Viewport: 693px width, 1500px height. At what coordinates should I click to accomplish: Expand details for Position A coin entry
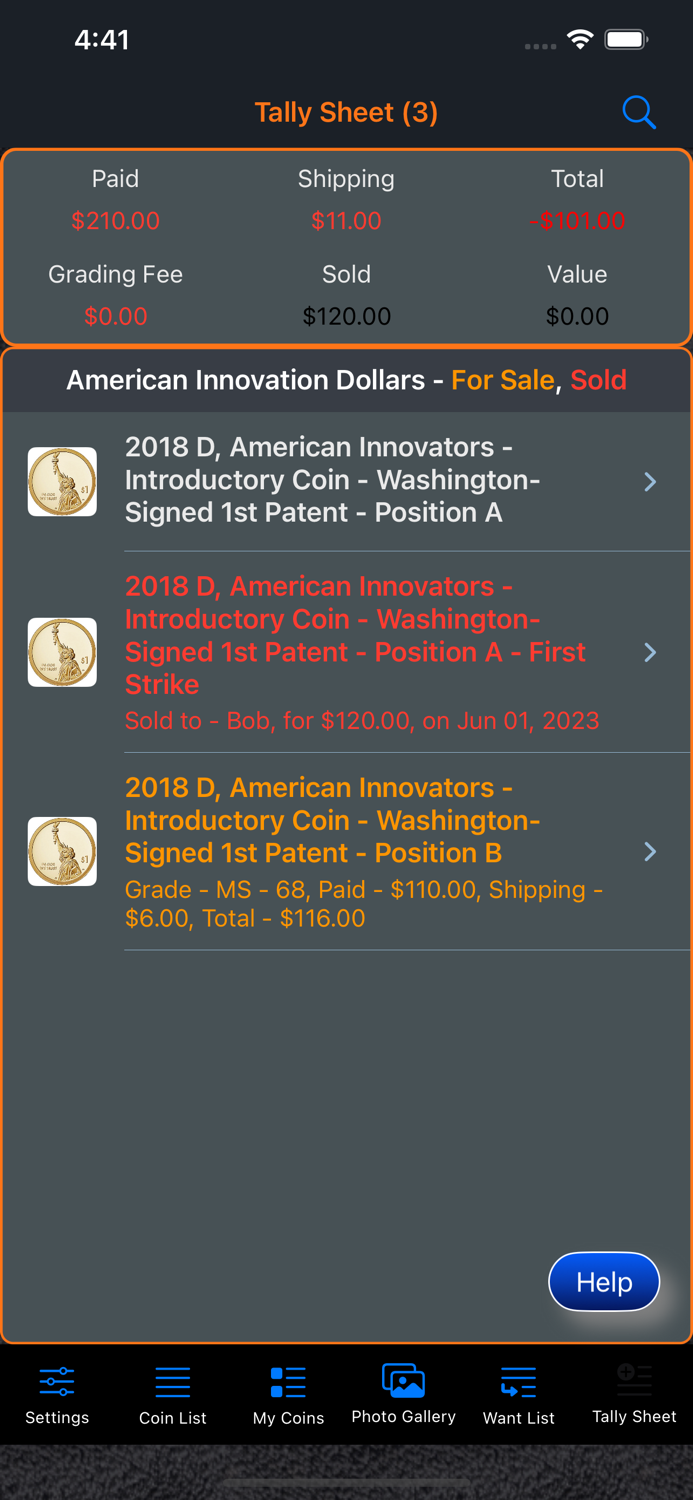tap(651, 482)
